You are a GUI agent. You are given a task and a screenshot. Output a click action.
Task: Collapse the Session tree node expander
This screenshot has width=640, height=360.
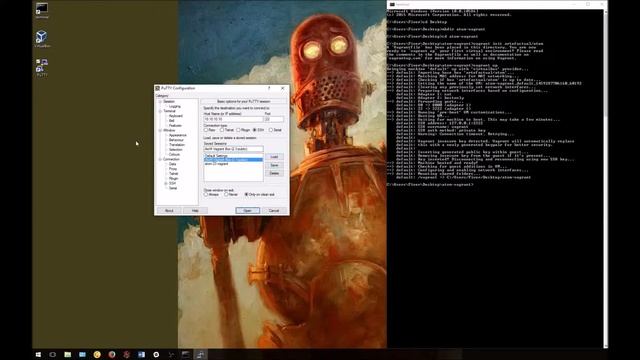coord(160,102)
